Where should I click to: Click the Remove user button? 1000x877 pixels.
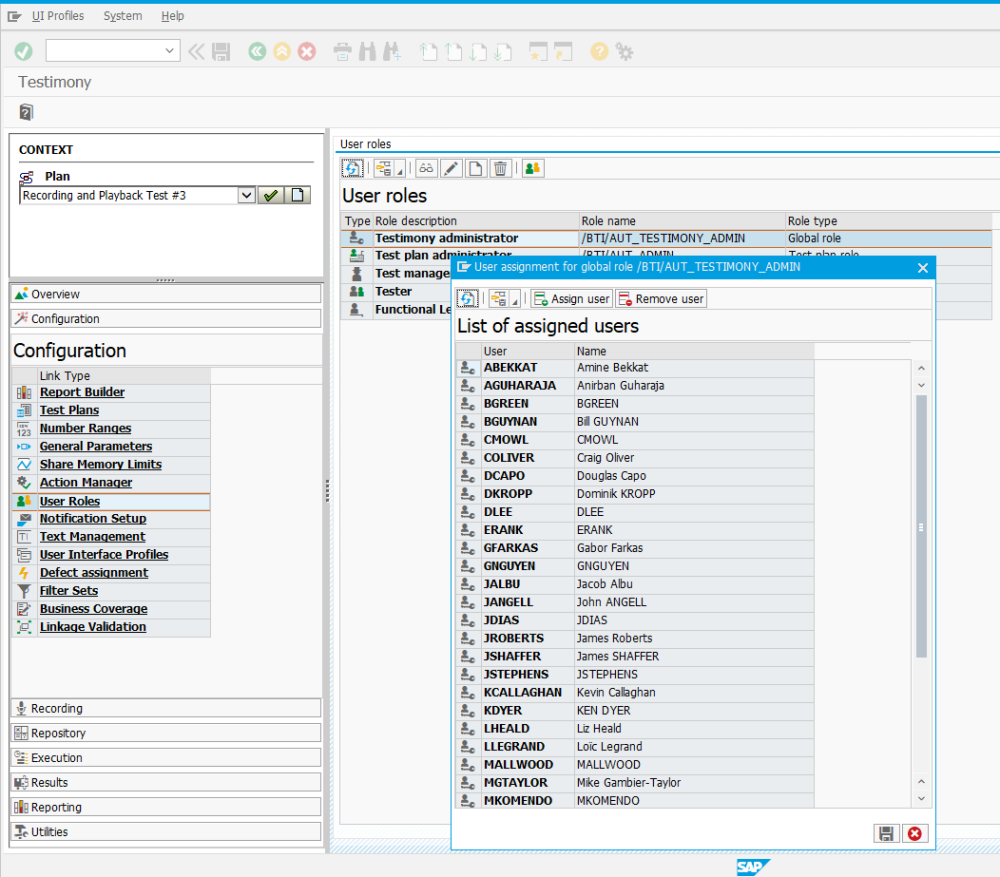tap(660, 299)
